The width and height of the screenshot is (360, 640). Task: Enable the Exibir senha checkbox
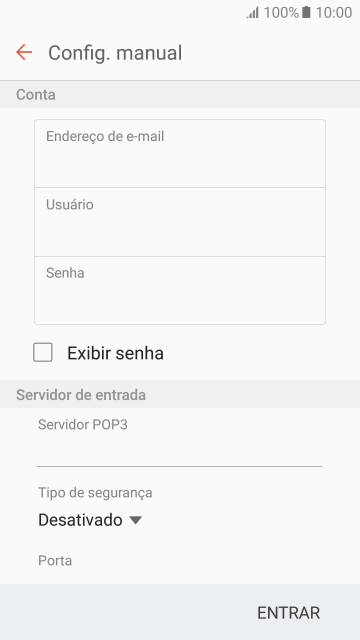point(43,353)
